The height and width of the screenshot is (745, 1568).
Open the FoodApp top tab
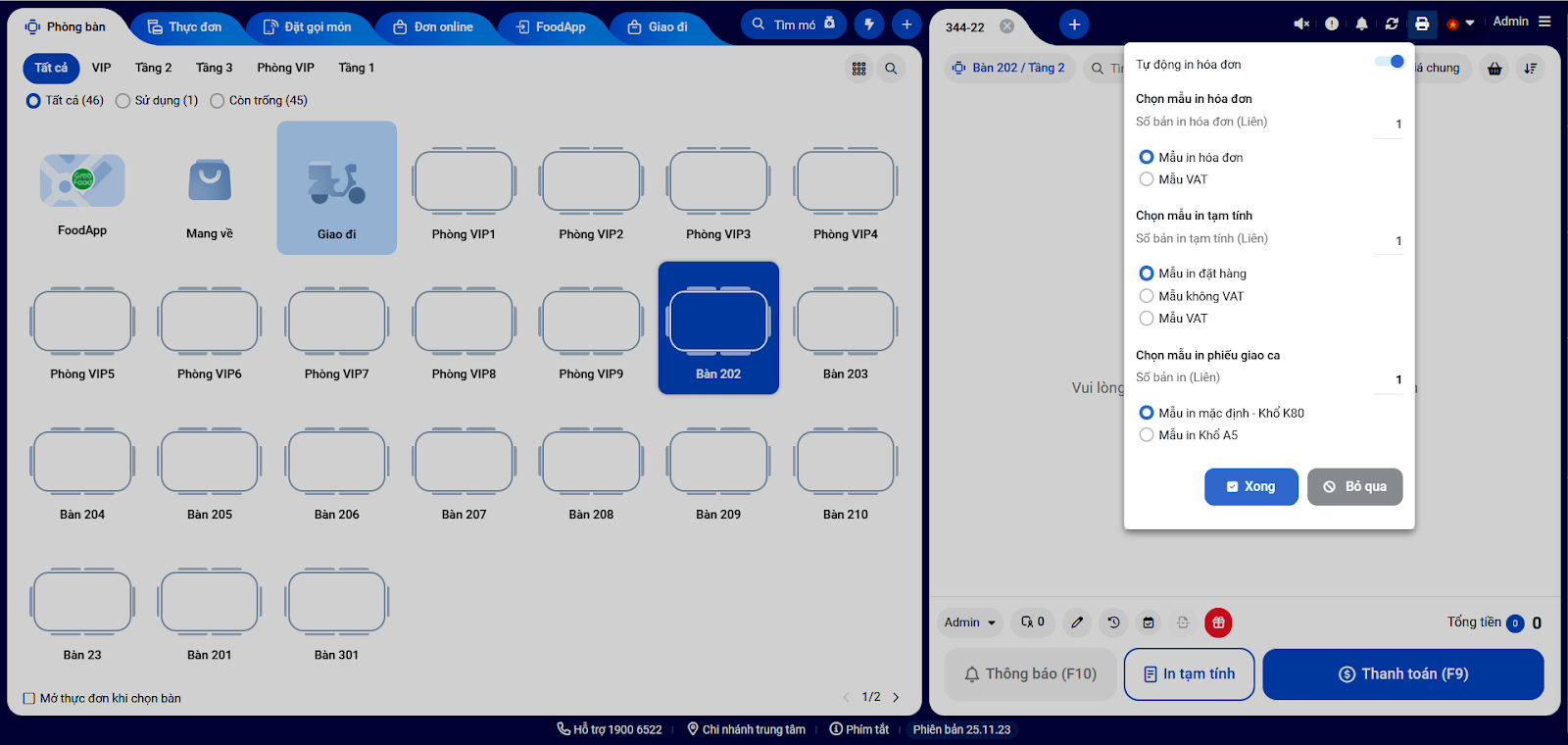point(551,26)
